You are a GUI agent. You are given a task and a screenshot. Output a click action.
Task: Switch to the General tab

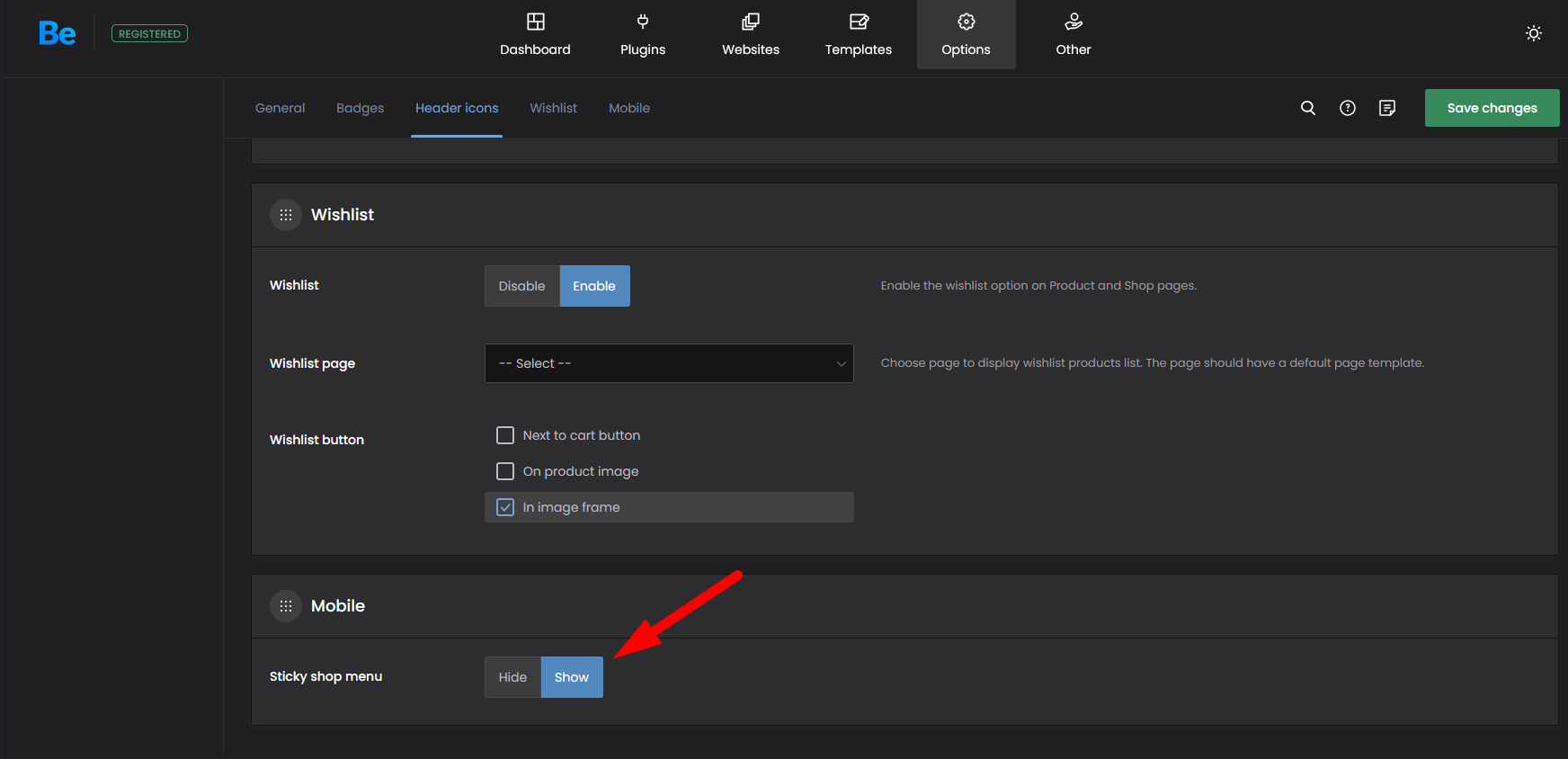click(x=280, y=108)
